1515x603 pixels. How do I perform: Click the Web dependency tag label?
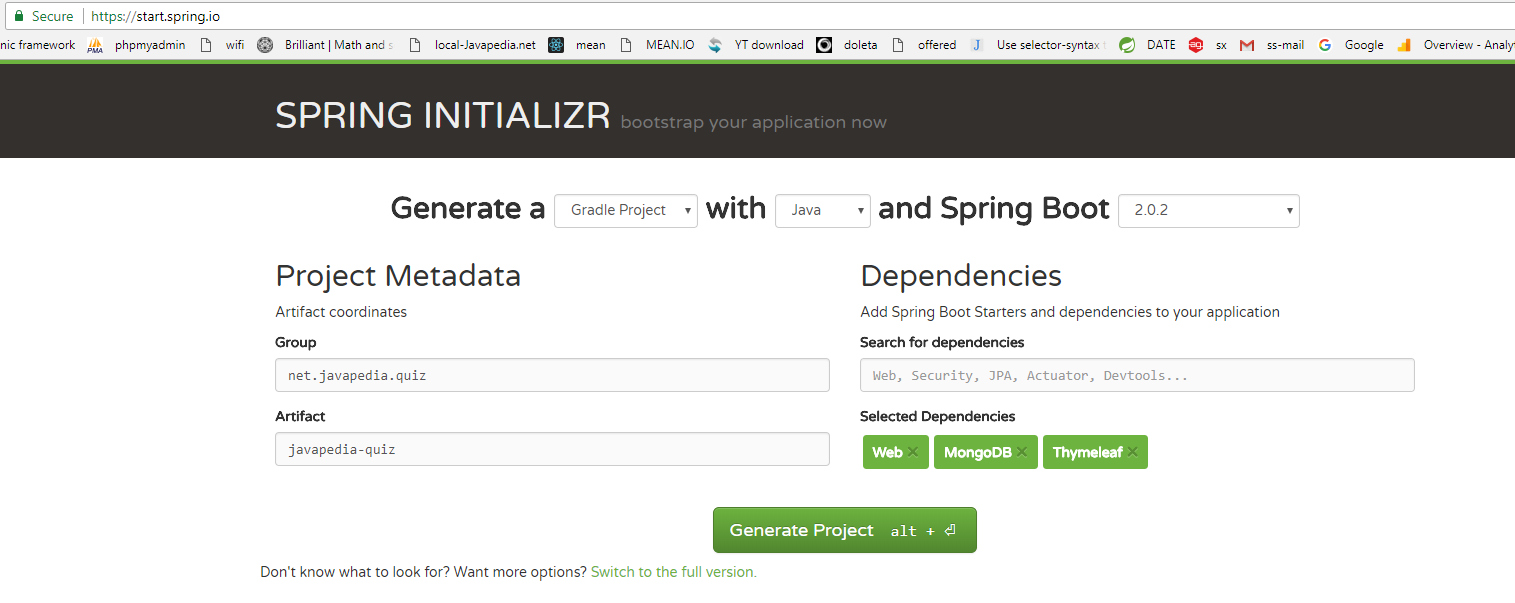887,452
